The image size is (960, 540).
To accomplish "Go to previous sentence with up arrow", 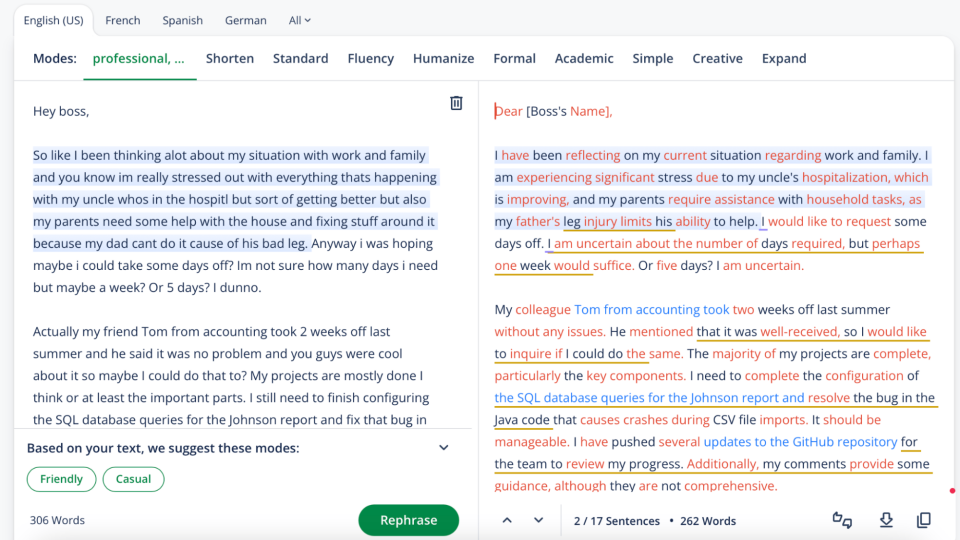I will click(x=507, y=520).
